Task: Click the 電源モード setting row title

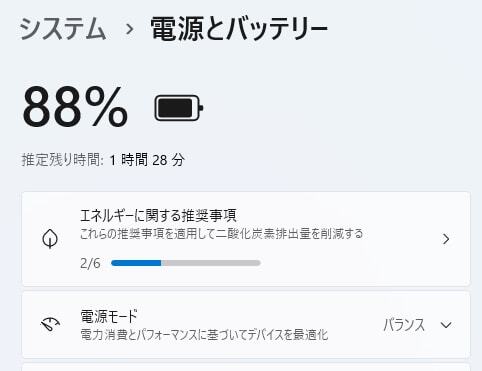Action: [109, 316]
